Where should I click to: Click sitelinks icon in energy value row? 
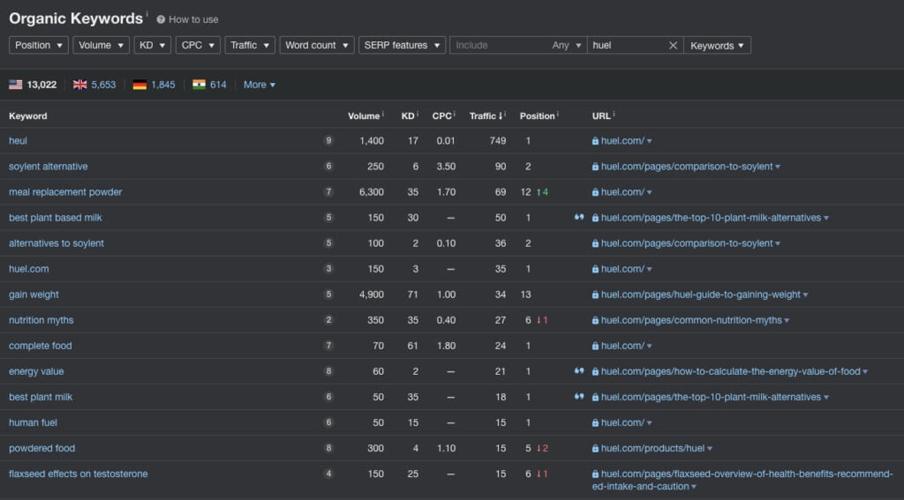pos(579,372)
